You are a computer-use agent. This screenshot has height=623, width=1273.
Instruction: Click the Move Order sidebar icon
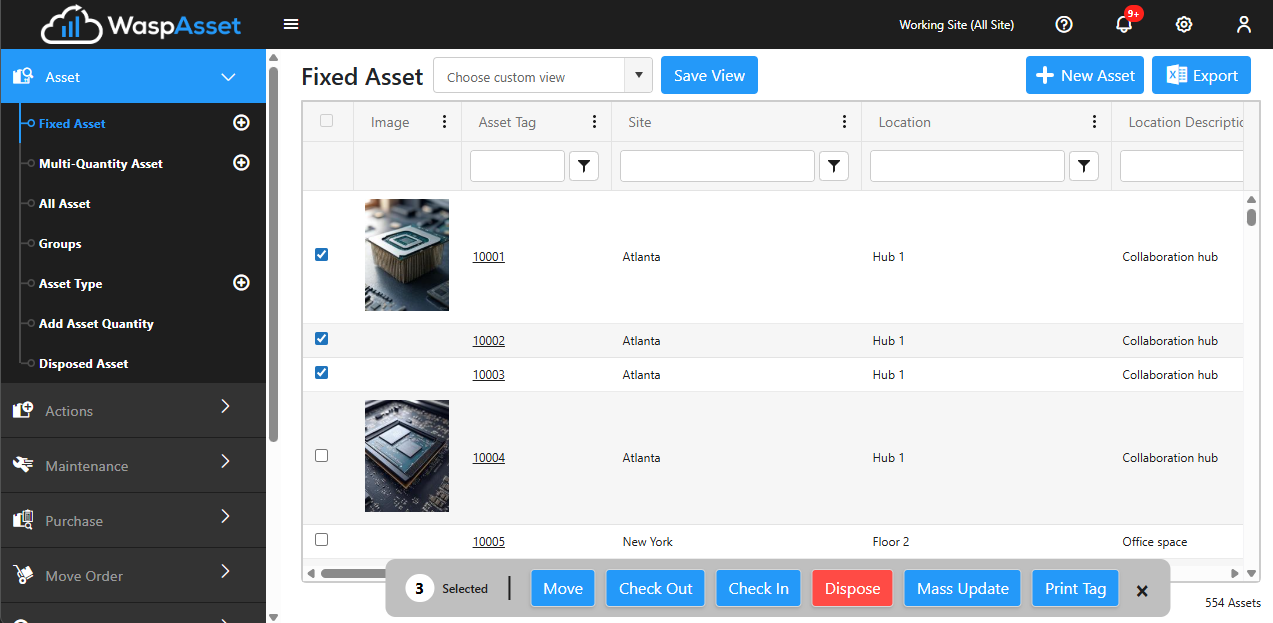click(23, 576)
